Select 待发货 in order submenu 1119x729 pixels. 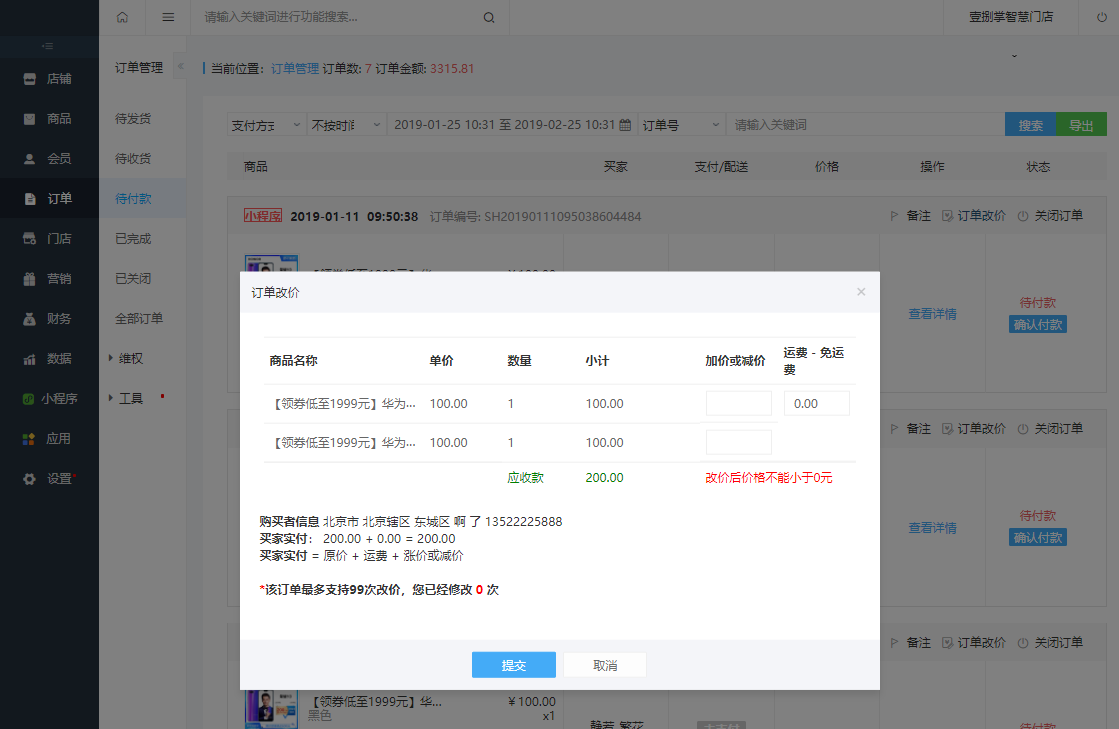133,118
